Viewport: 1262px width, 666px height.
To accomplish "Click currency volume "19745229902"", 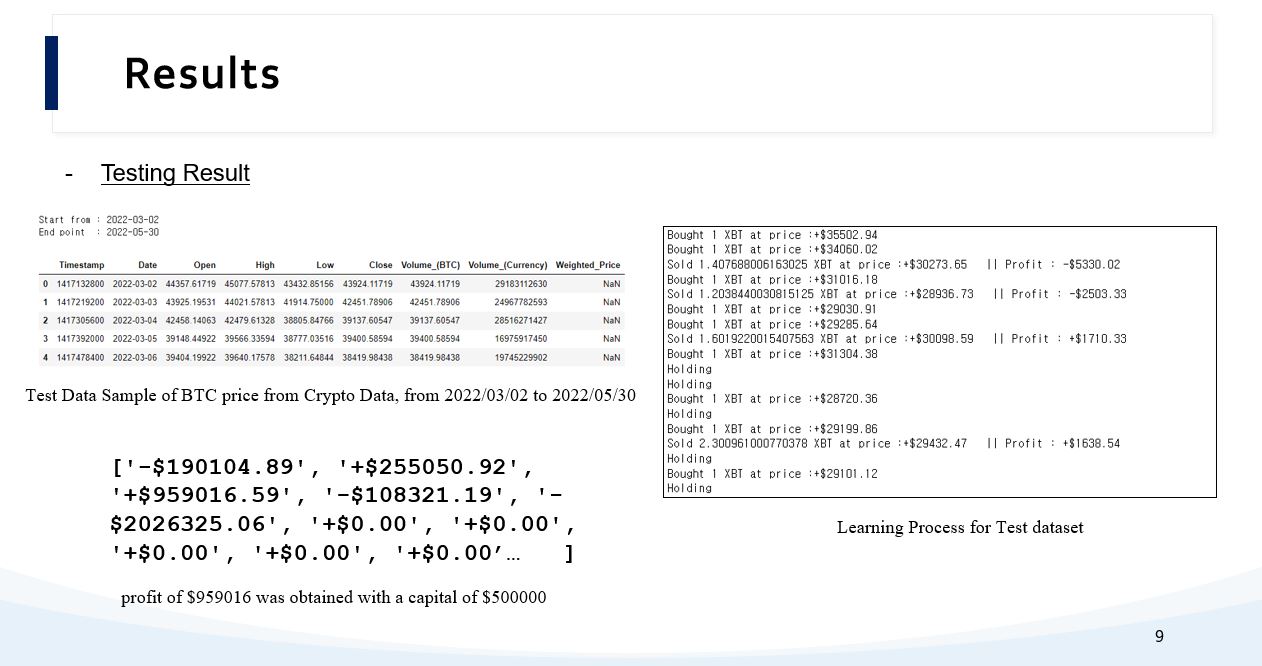I will (521, 357).
